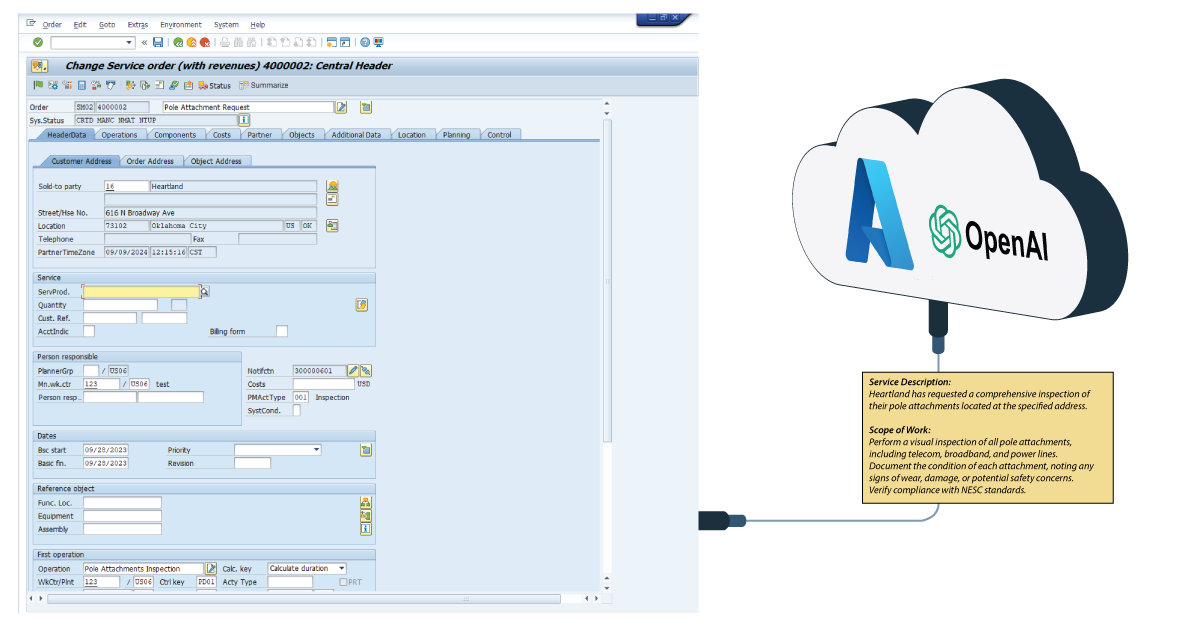1200x627 pixels.
Task: Click the Save diskette icon
Action: [158, 42]
